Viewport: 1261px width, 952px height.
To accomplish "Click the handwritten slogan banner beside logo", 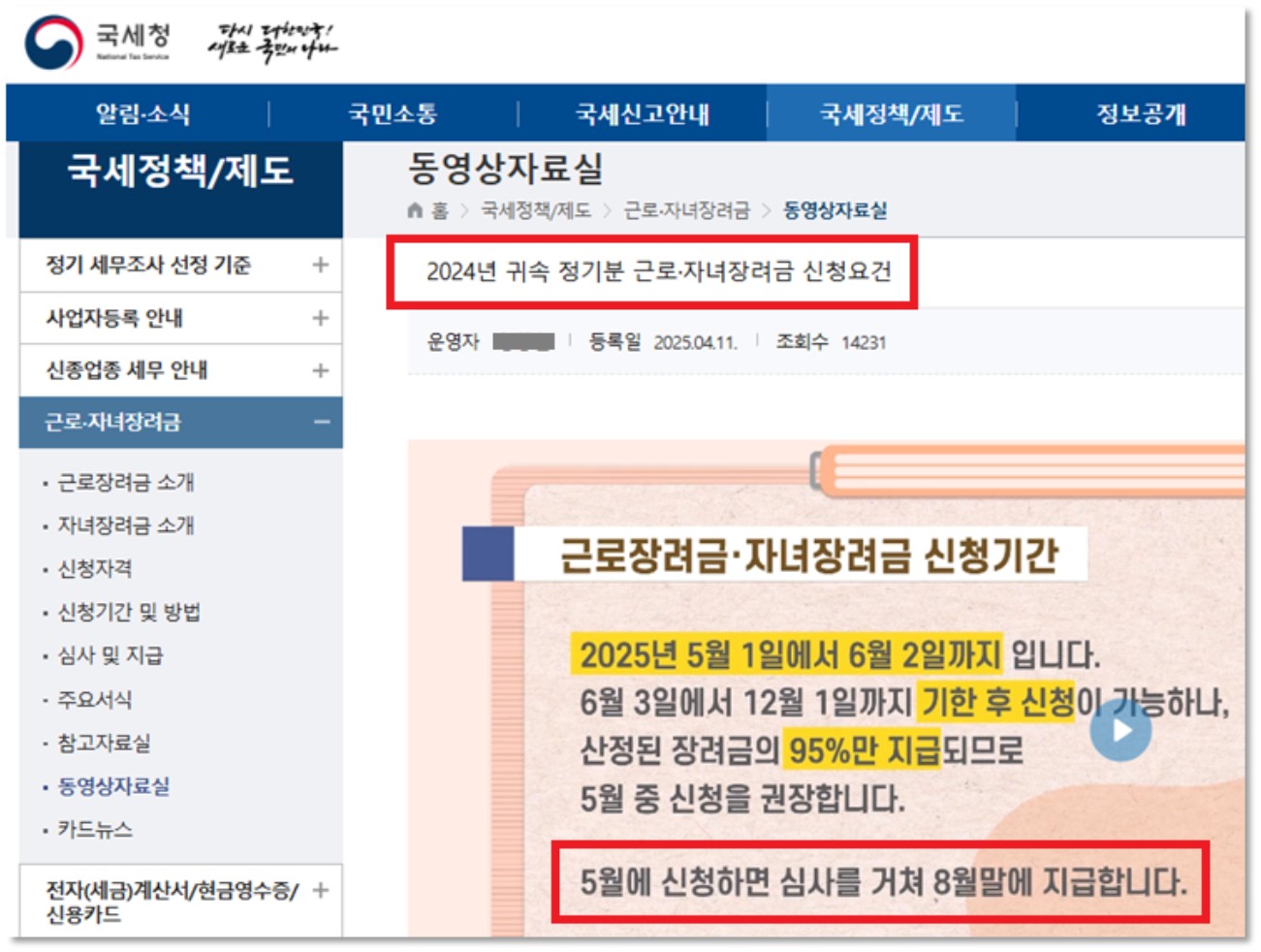I will click(272, 43).
